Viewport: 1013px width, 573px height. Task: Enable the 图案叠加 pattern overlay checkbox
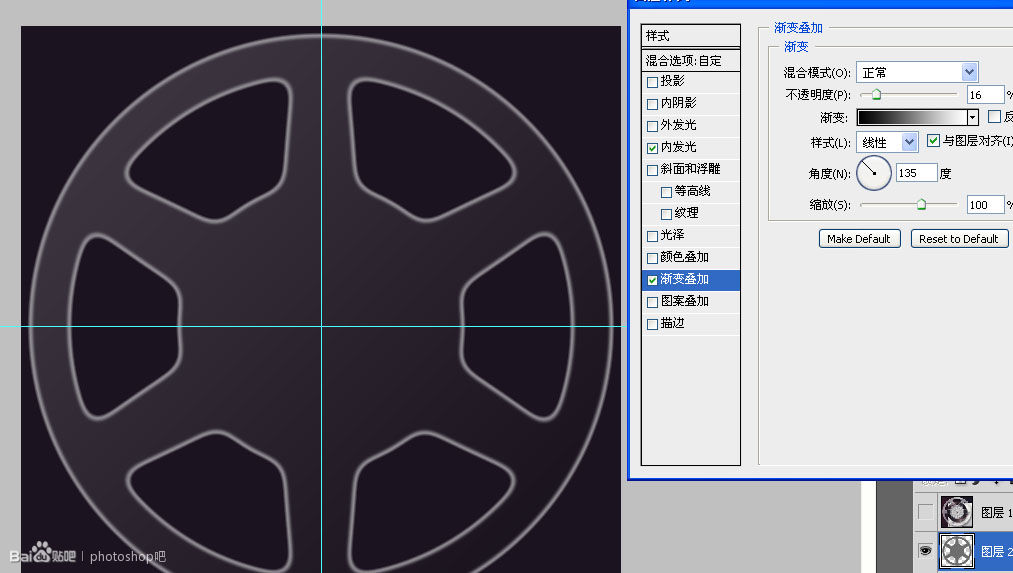point(653,302)
